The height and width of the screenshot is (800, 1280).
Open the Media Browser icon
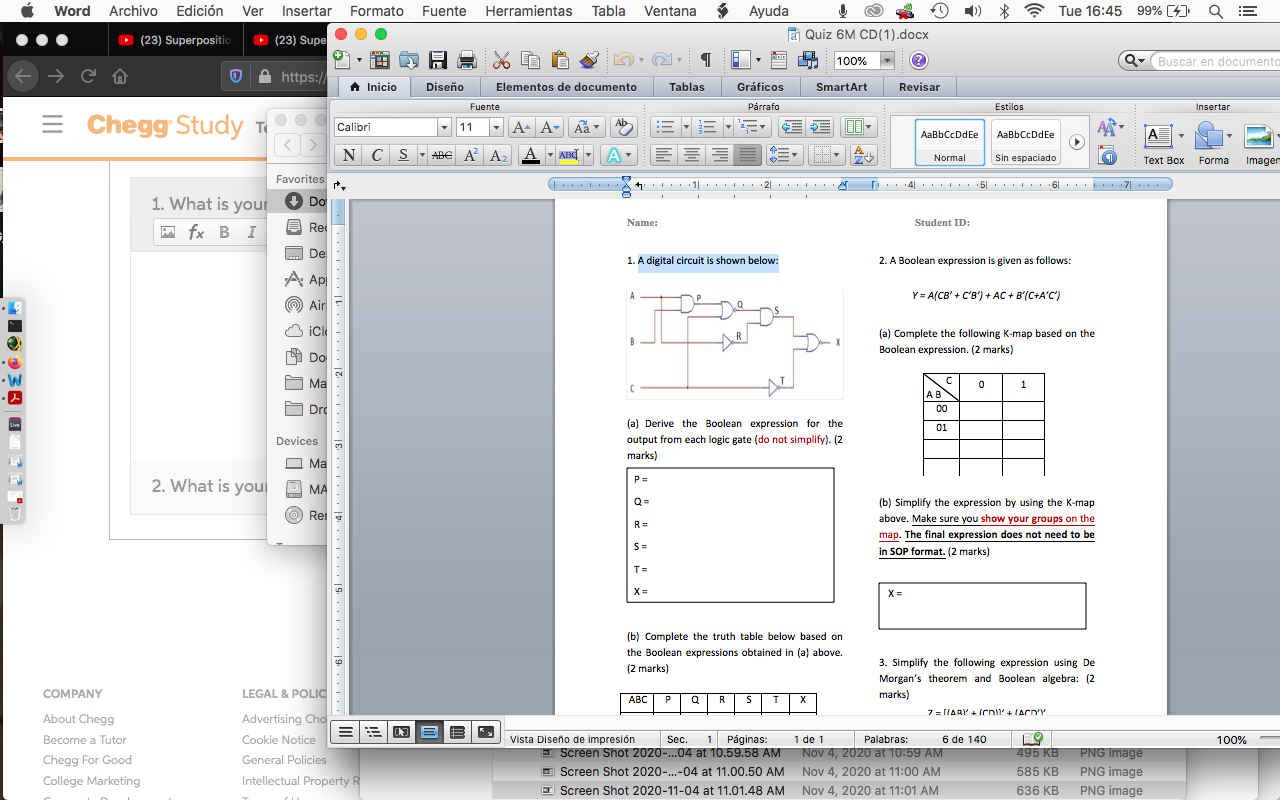807,61
